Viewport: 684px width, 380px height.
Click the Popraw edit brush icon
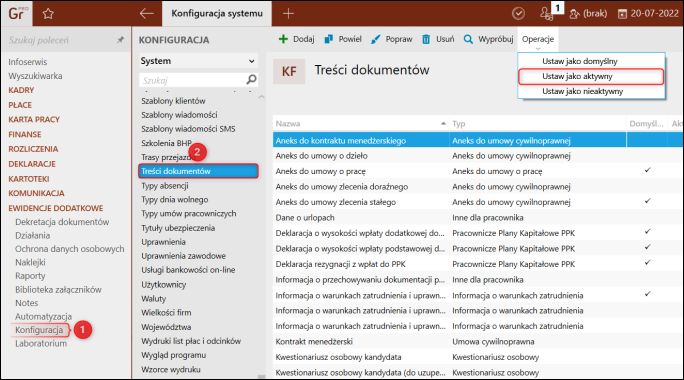(x=375, y=39)
